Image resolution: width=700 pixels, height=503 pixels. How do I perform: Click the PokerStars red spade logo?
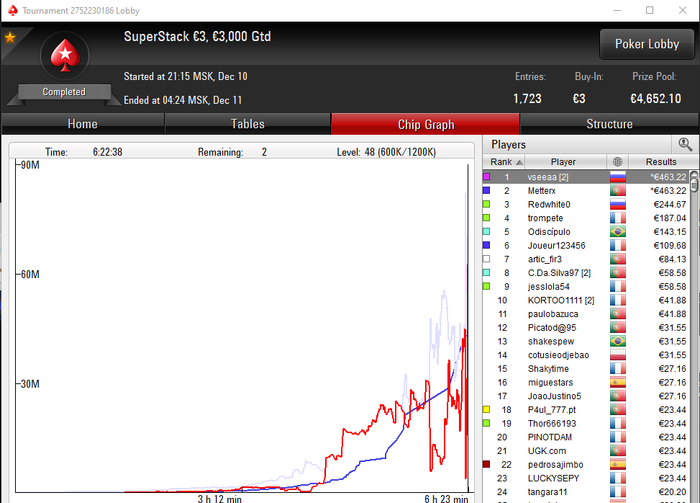[65, 56]
